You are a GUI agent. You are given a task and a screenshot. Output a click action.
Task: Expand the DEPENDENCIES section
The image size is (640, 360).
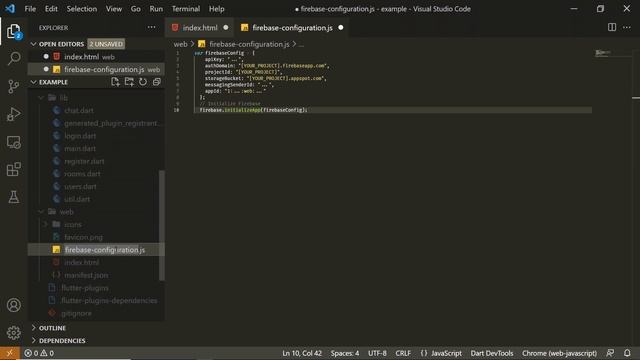point(62,340)
